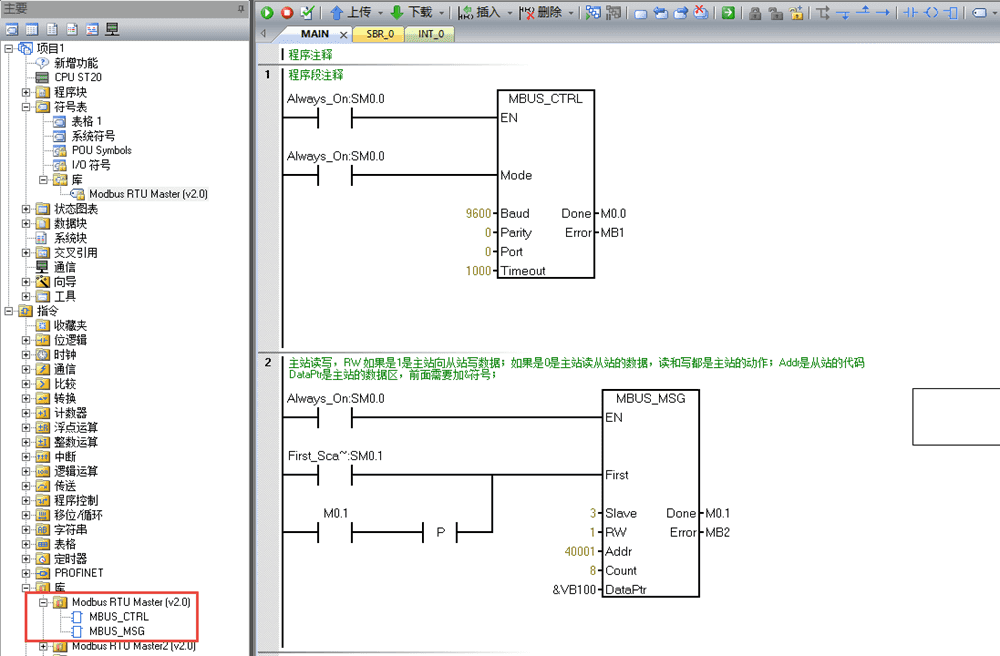Click the compile icon with green checkmark
Screen dimensions: 1000x656
[306, 13]
